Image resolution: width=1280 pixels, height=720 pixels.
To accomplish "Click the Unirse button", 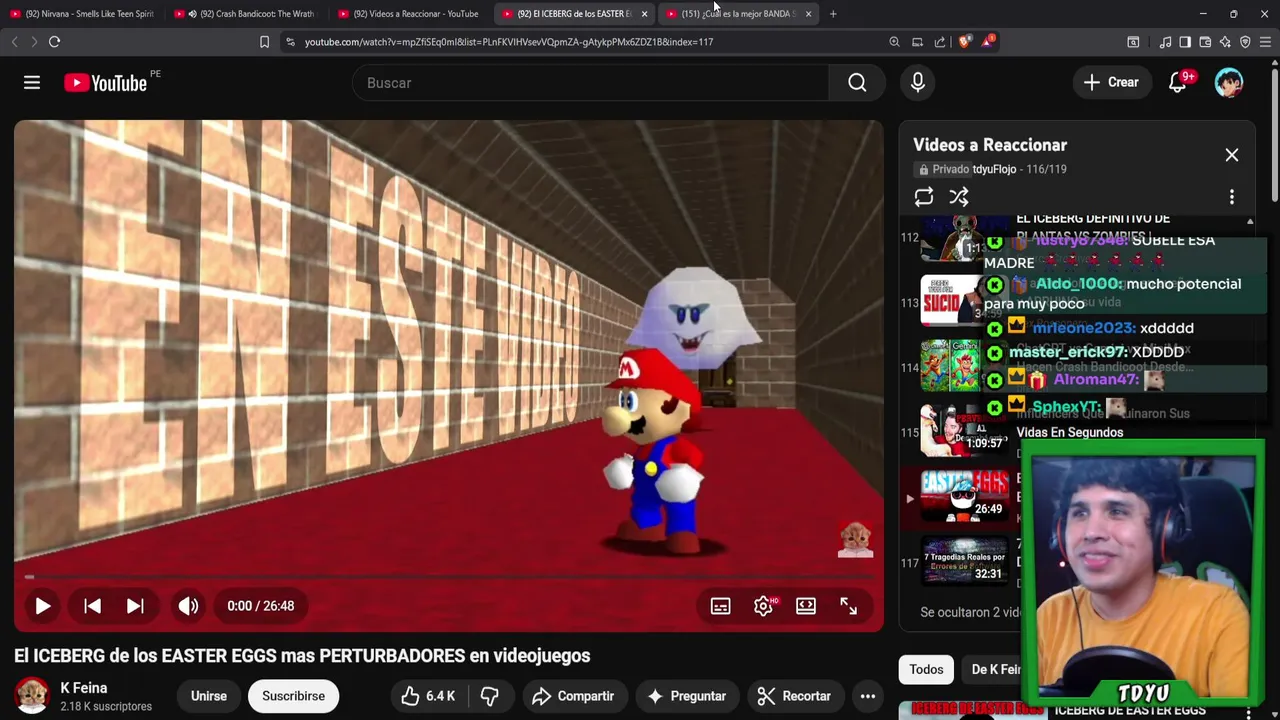I will (209, 696).
